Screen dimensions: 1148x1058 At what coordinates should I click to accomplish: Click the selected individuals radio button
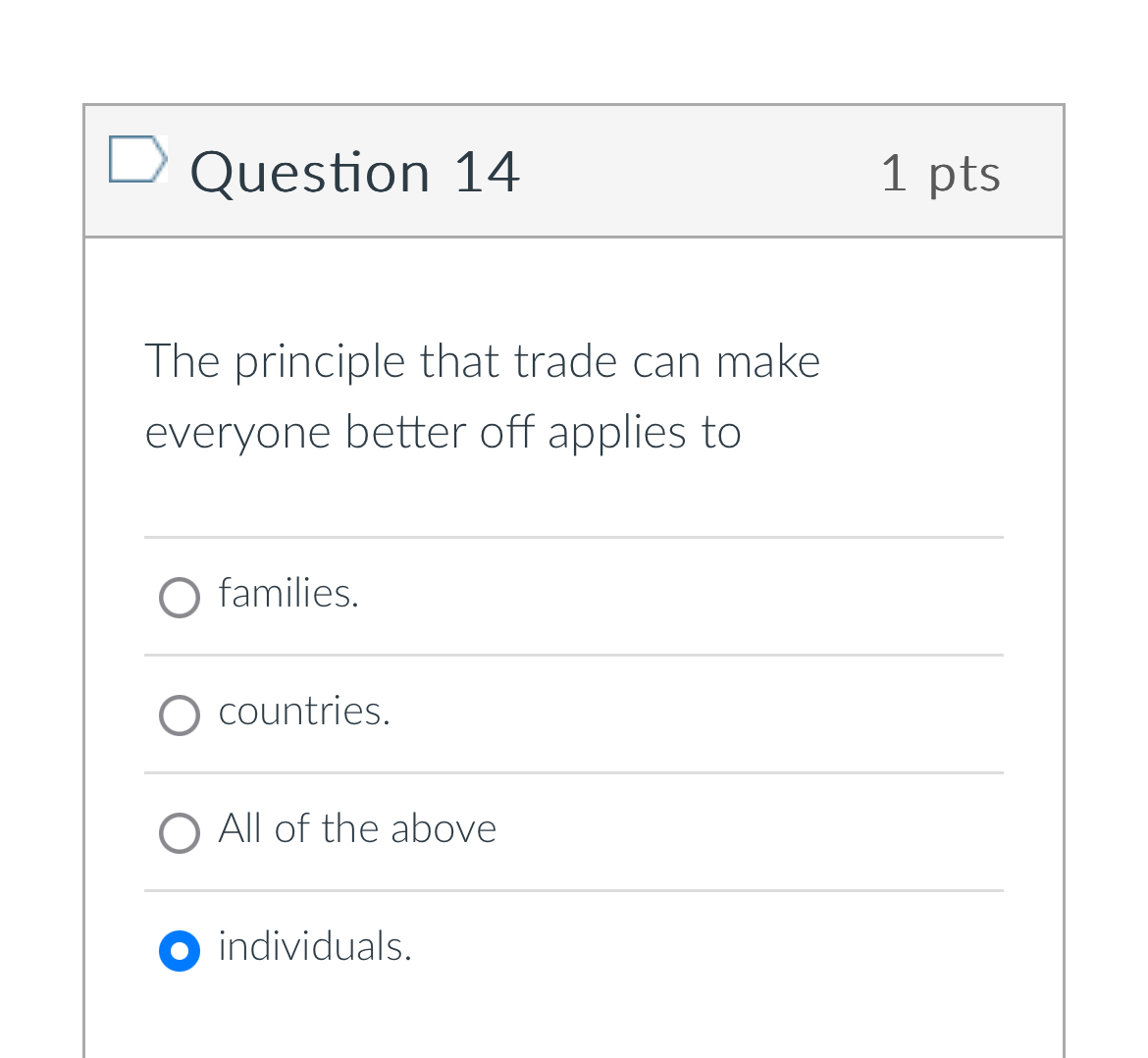point(180,951)
